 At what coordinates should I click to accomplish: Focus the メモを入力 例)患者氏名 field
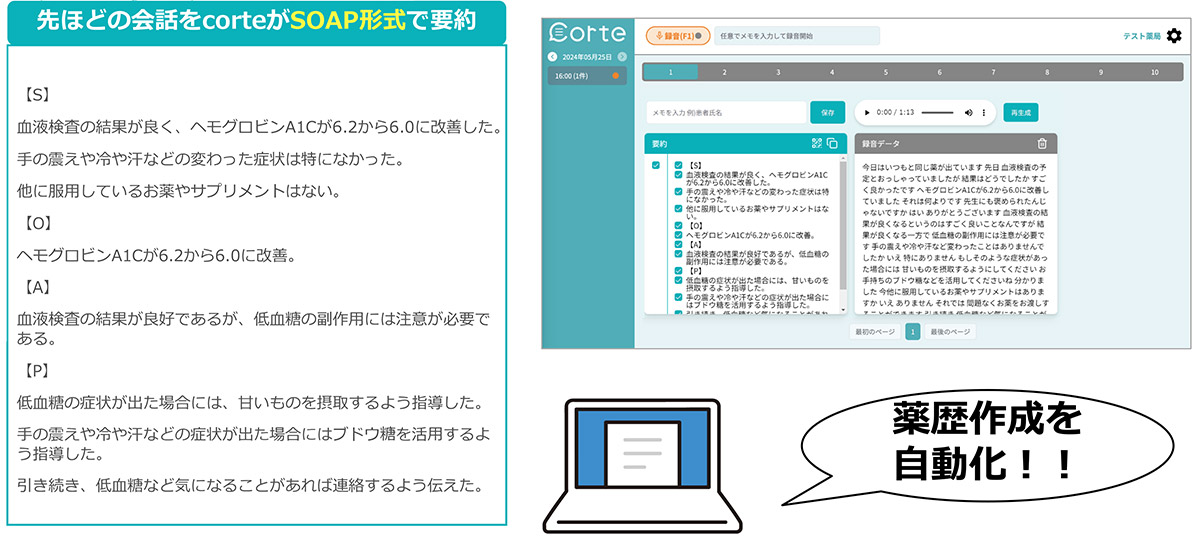(725, 112)
